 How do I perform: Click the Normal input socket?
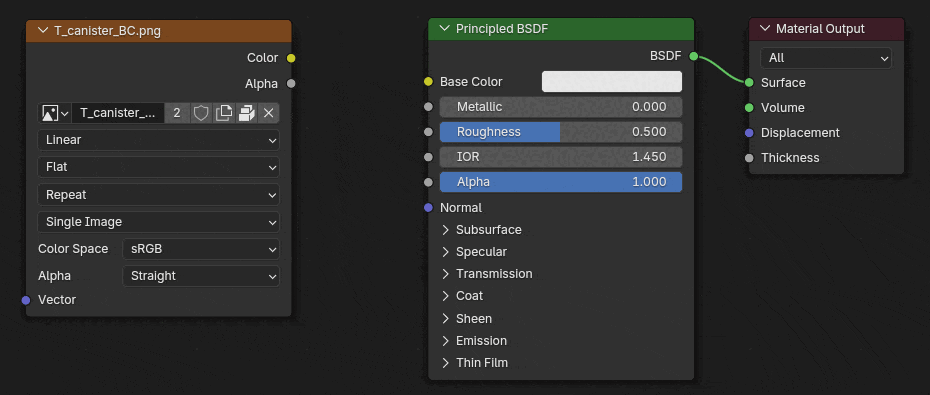[x=429, y=208]
